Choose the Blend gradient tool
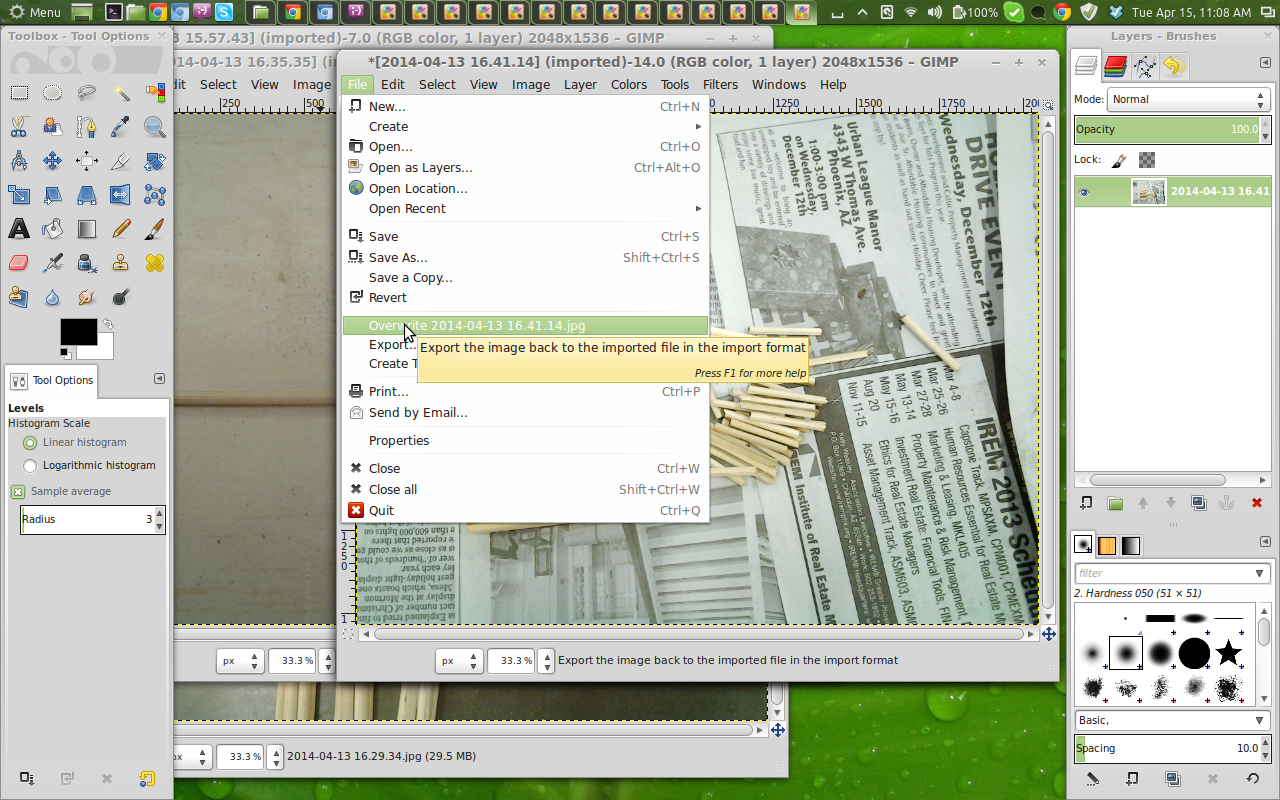This screenshot has height=800, width=1280. click(87, 229)
